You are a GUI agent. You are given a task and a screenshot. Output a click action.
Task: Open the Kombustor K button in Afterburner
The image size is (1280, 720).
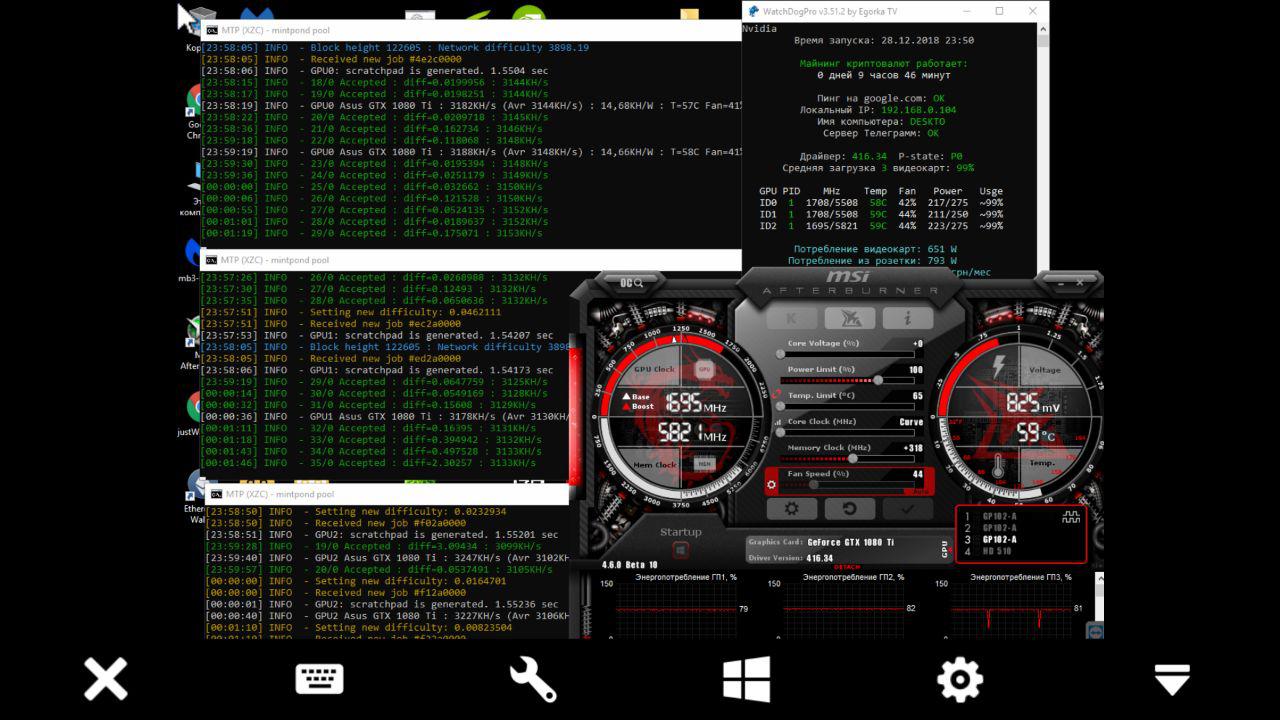791,318
